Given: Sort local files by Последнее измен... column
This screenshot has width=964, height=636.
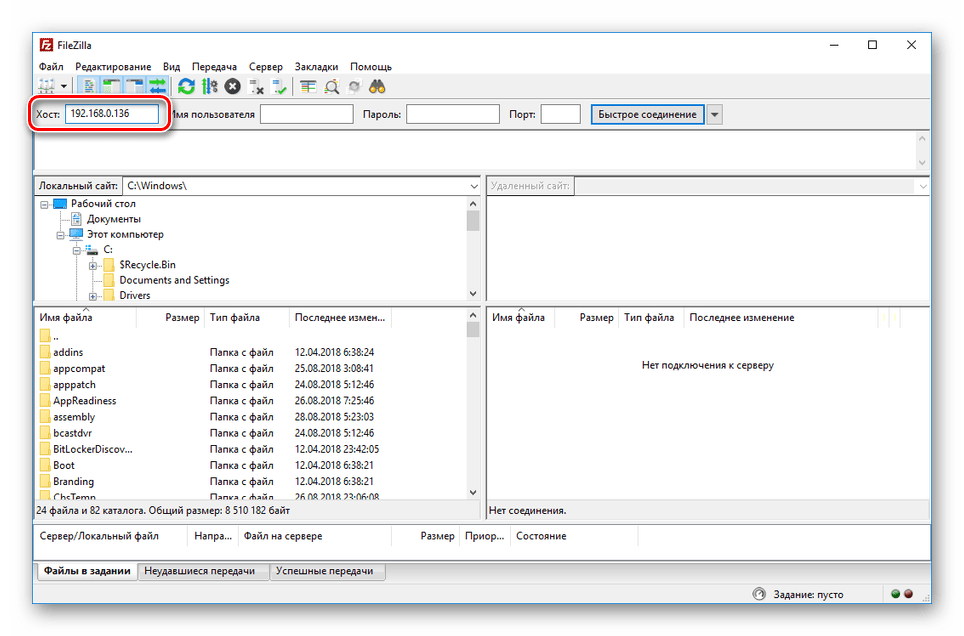Looking at the screenshot, I should click(x=340, y=317).
